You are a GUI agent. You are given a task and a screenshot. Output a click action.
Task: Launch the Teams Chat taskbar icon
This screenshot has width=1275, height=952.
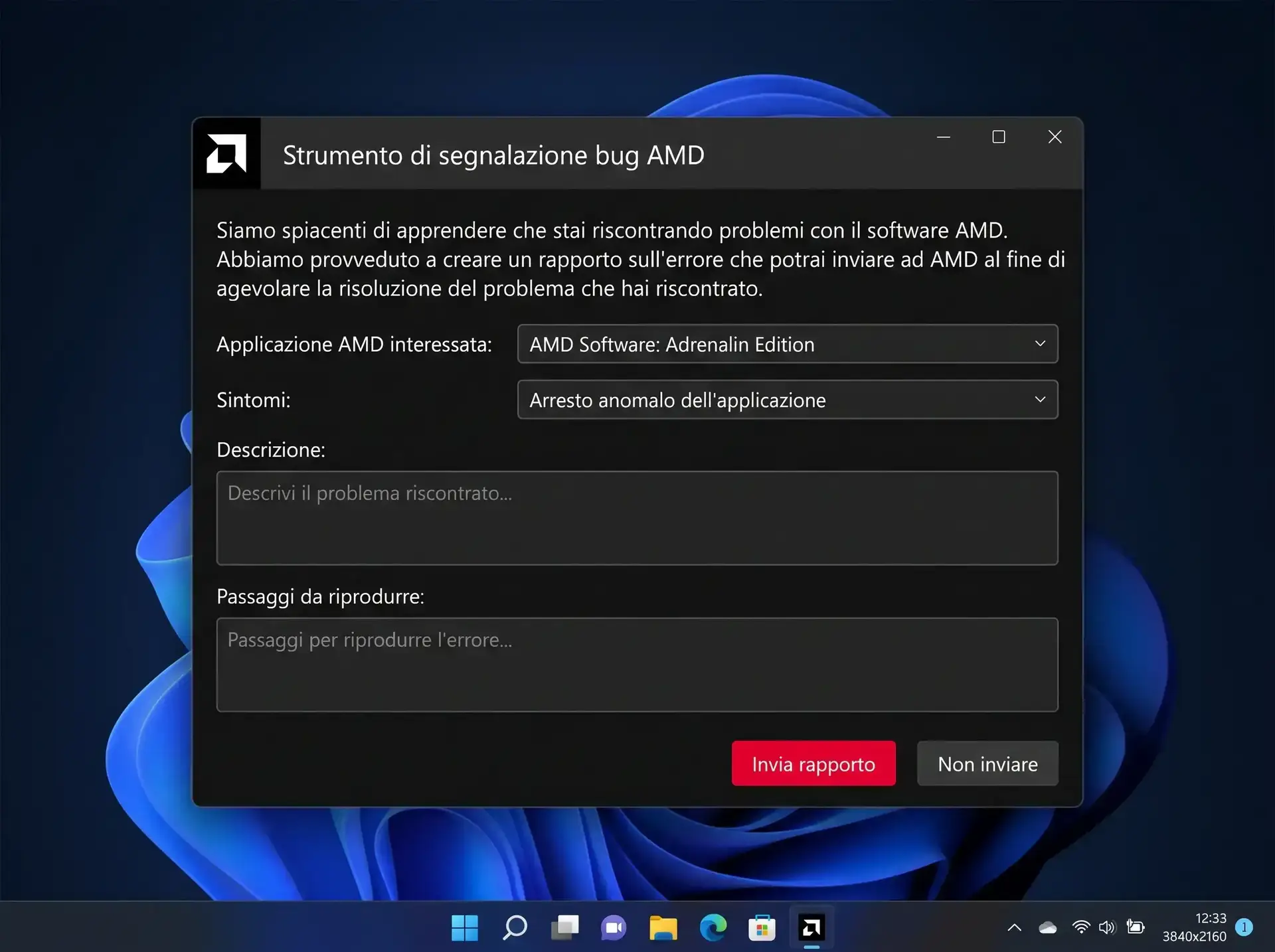[x=614, y=927]
